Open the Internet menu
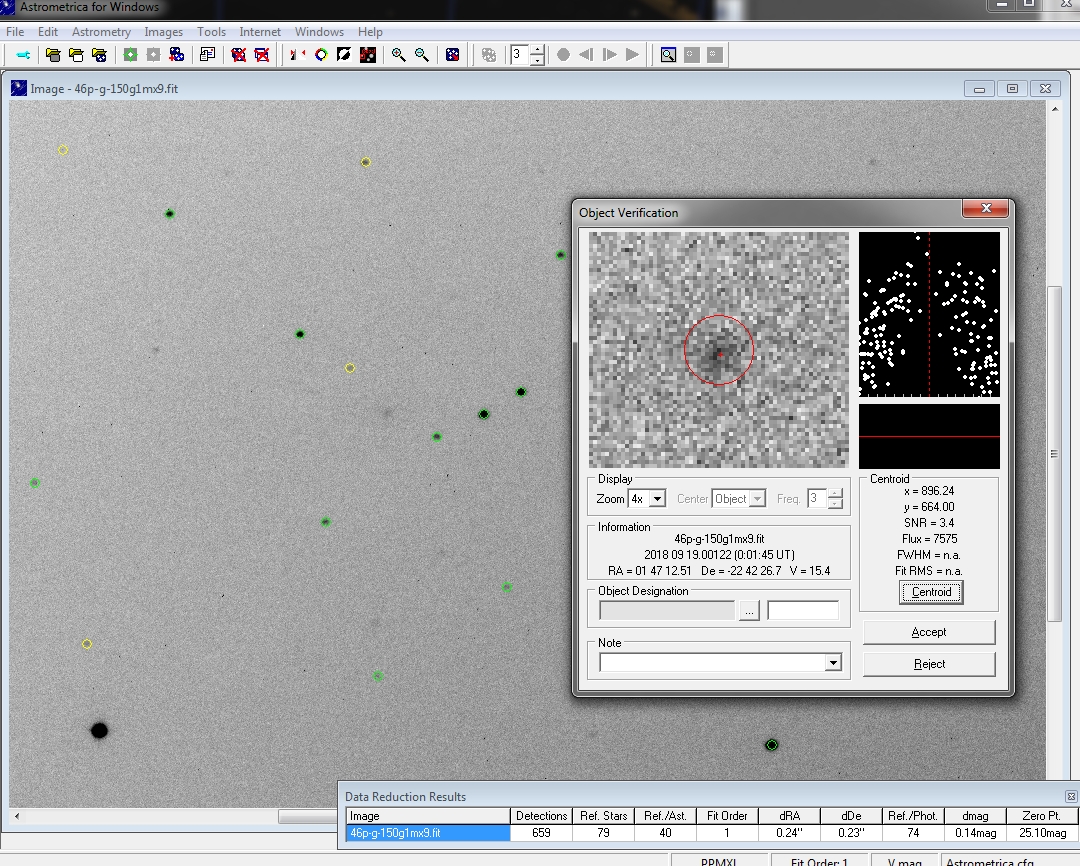1080x866 pixels. (260, 32)
